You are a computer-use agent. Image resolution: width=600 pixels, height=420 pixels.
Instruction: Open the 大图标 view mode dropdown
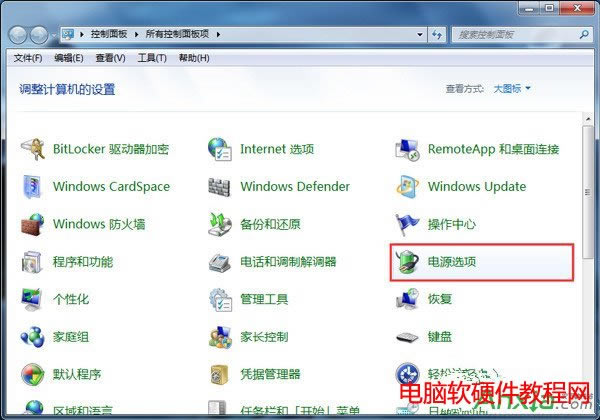(512, 89)
